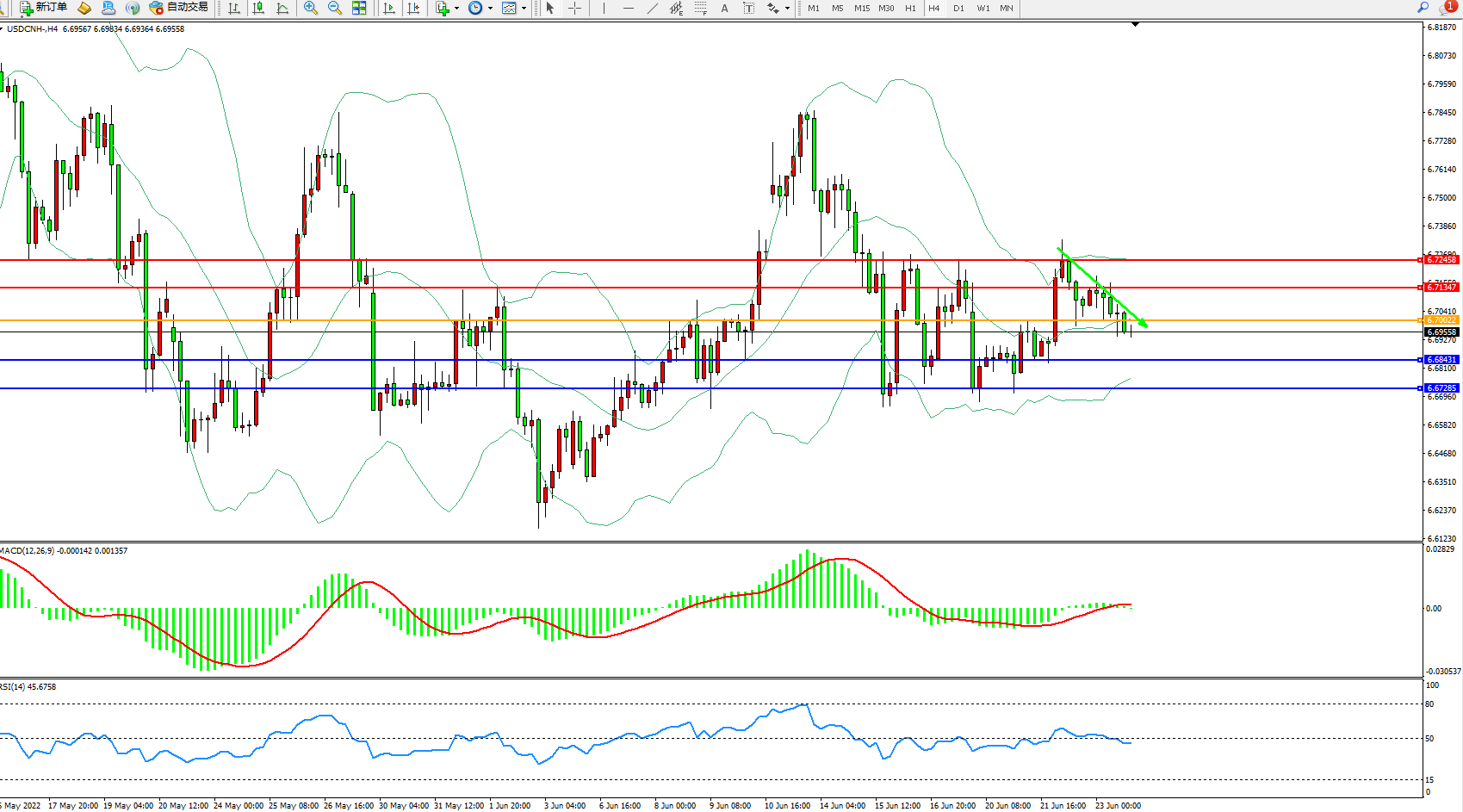This screenshot has width=1463, height=812.
Task: Expand the chart templates dropdown arrow
Action: pyautogui.click(x=524, y=8)
